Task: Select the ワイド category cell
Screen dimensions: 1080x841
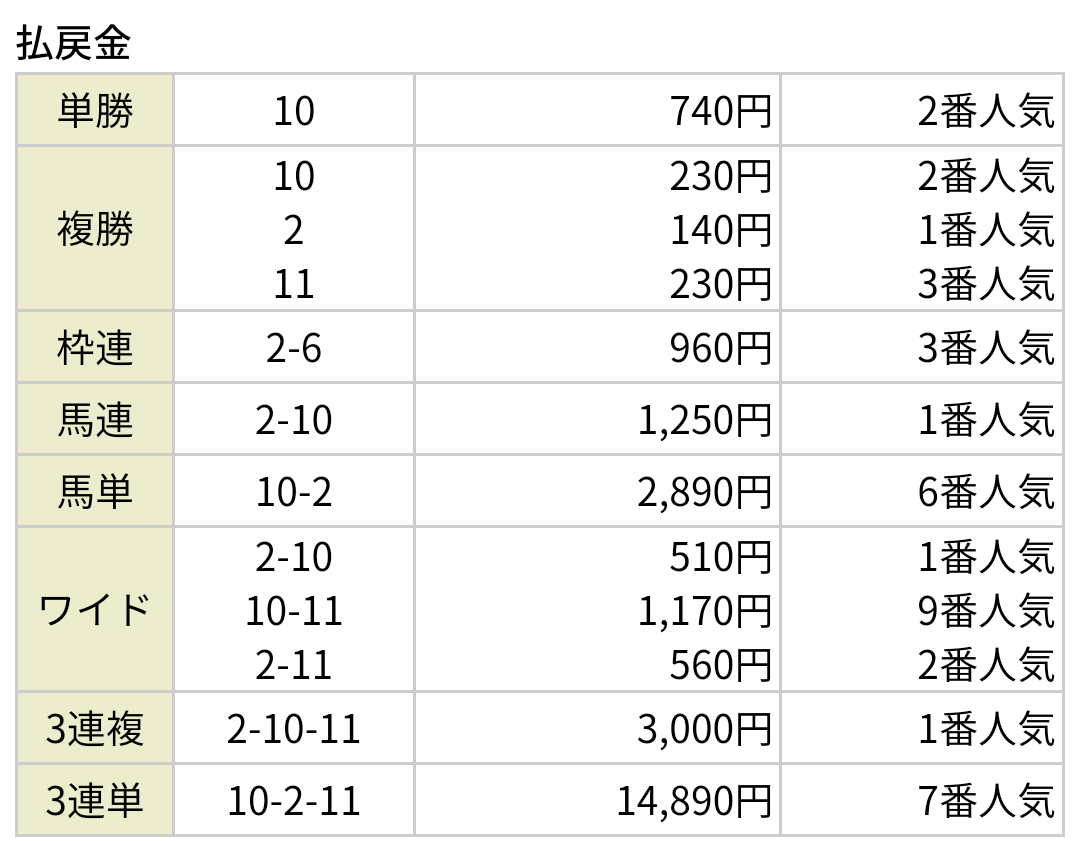Action: pyautogui.click(x=95, y=610)
